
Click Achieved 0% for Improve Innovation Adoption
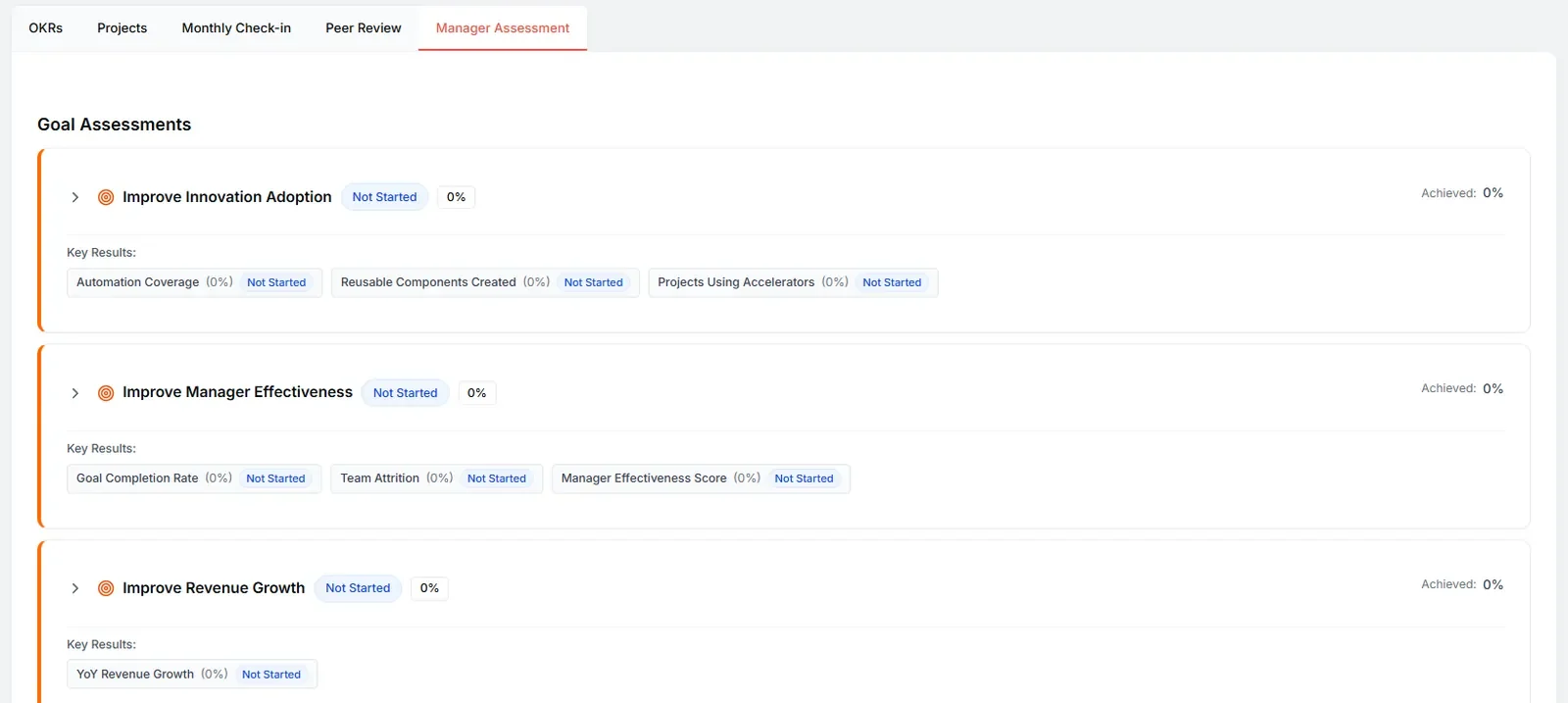[x=1462, y=193]
